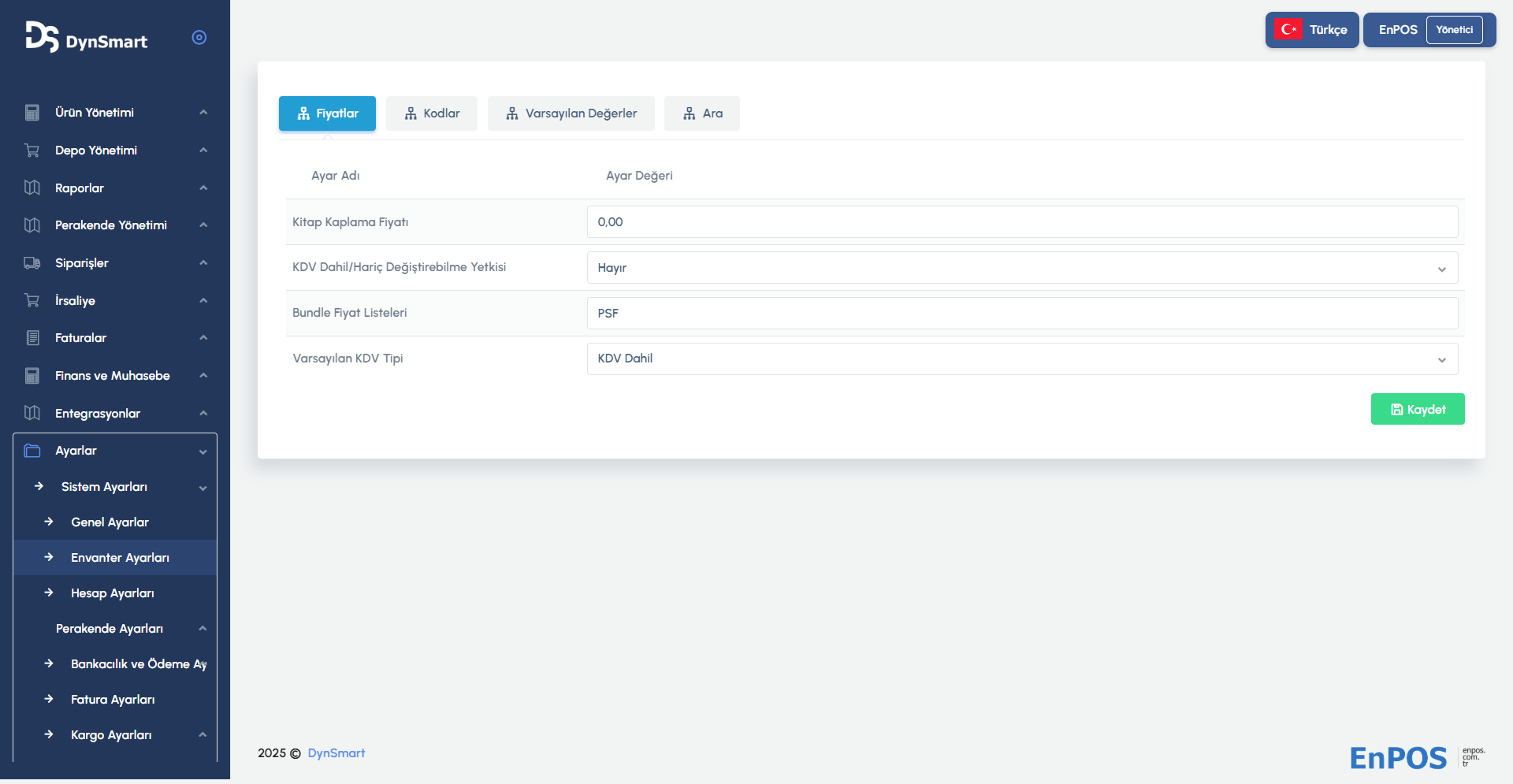The height and width of the screenshot is (784, 1513).
Task: Click the Siparişler truck icon
Action: click(32, 263)
